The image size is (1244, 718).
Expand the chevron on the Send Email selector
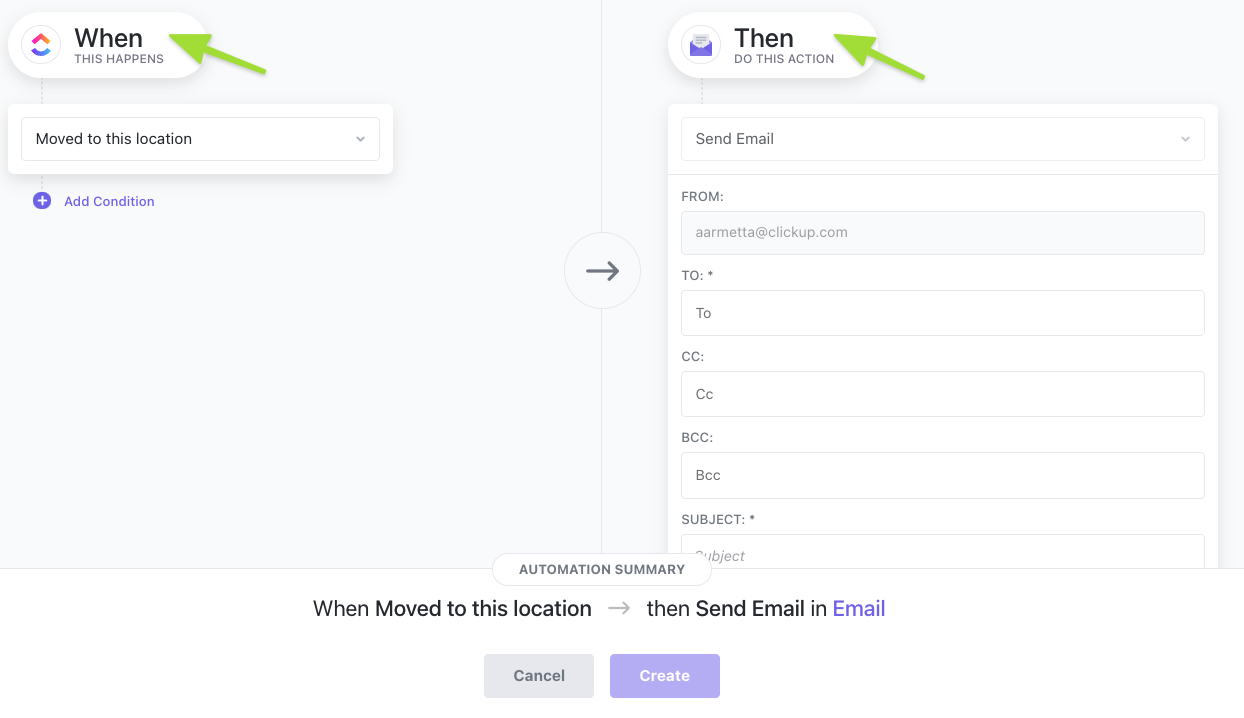(x=1185, y=140)
